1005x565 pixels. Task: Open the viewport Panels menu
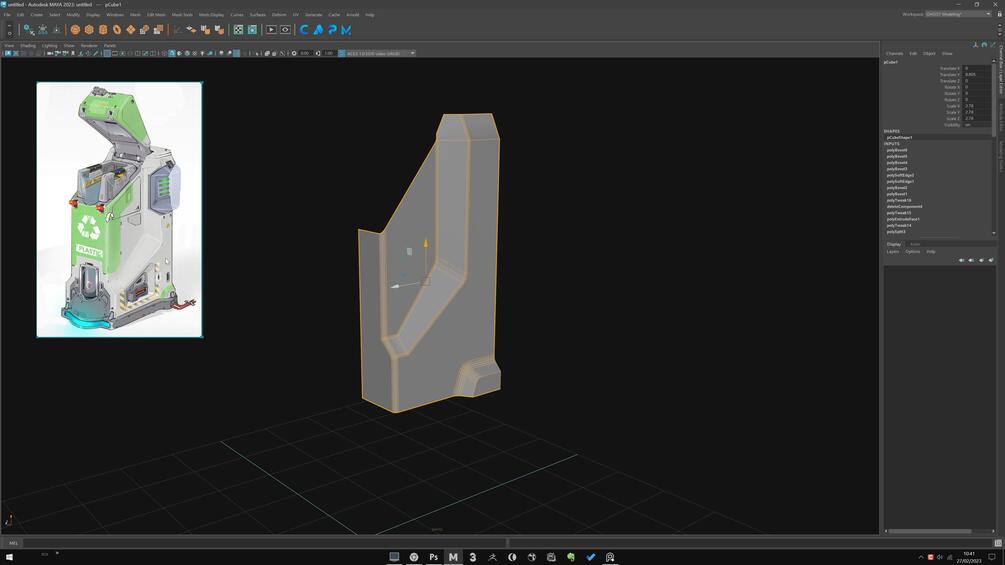click(110, 45)
